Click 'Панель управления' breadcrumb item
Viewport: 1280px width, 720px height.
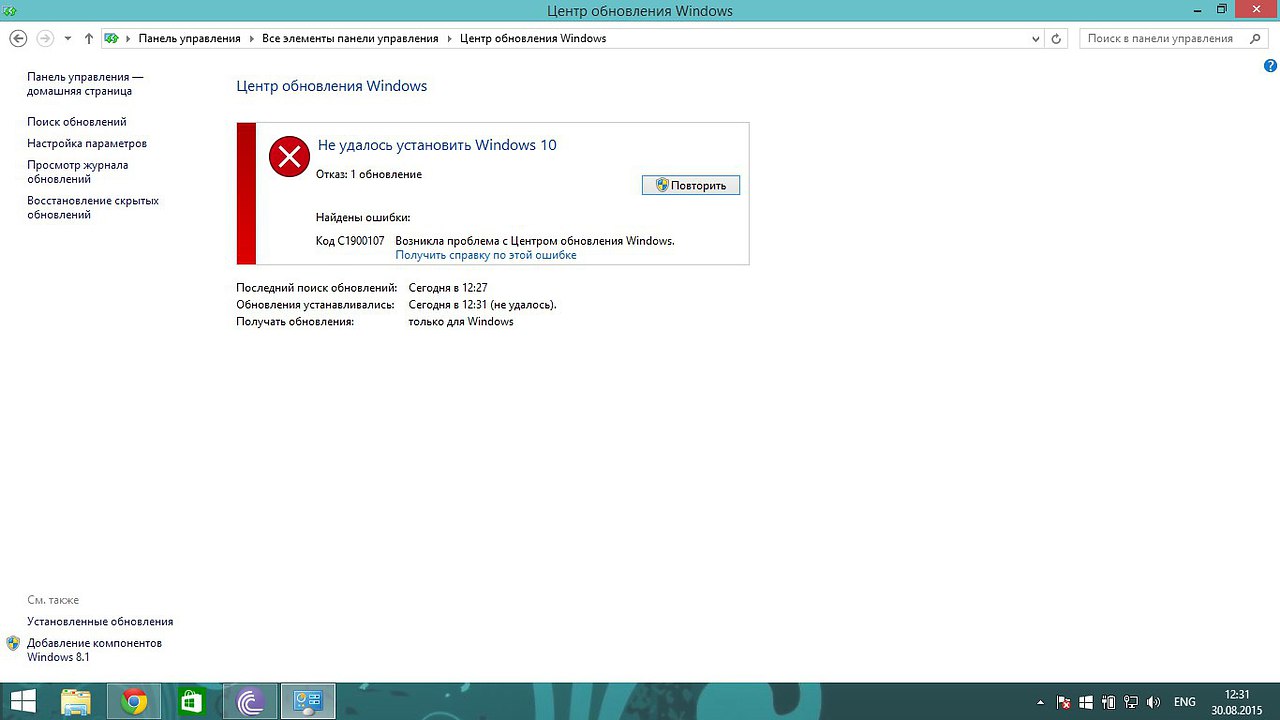189,38
